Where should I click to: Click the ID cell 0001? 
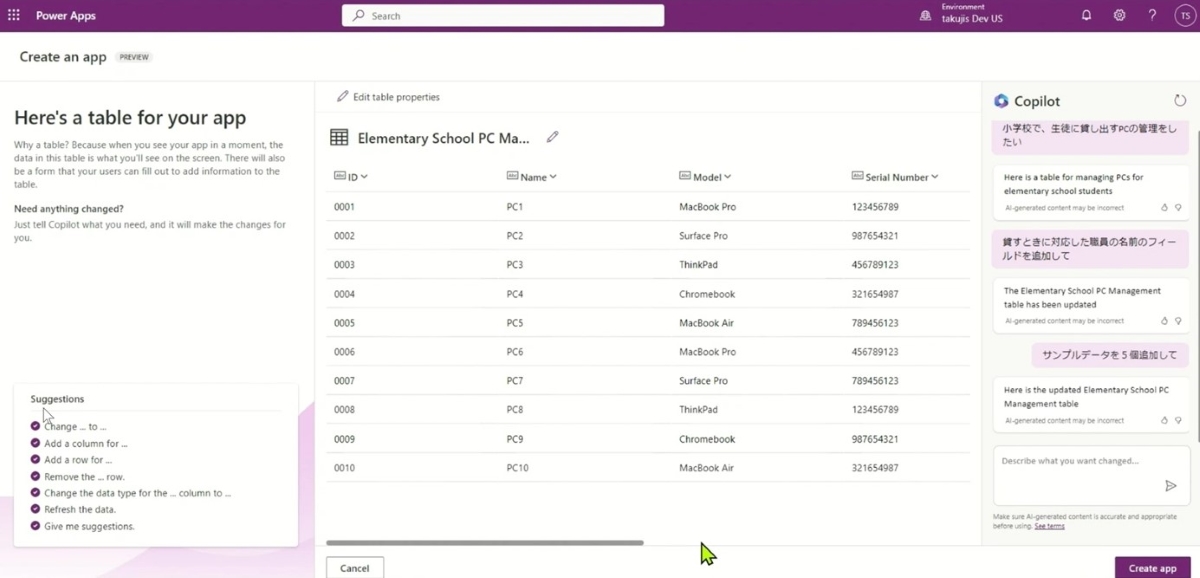coord(344,207)
